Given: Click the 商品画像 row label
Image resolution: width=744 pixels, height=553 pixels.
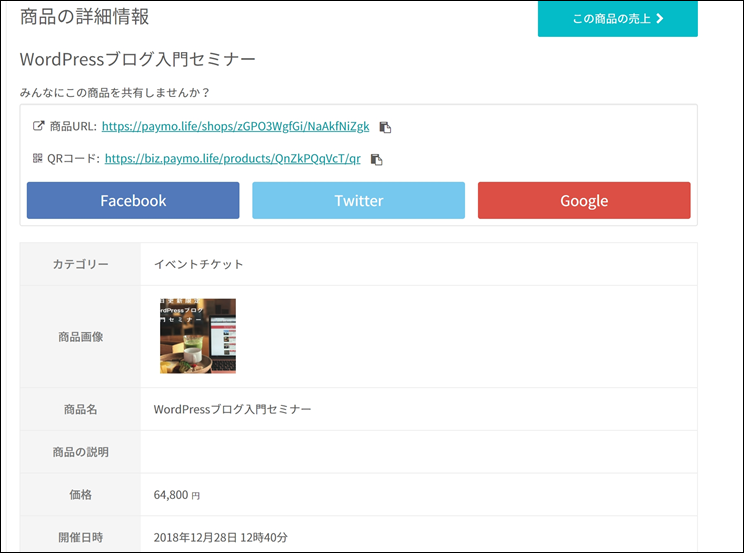Looking at the screenshot, I should tap(81, 337).
